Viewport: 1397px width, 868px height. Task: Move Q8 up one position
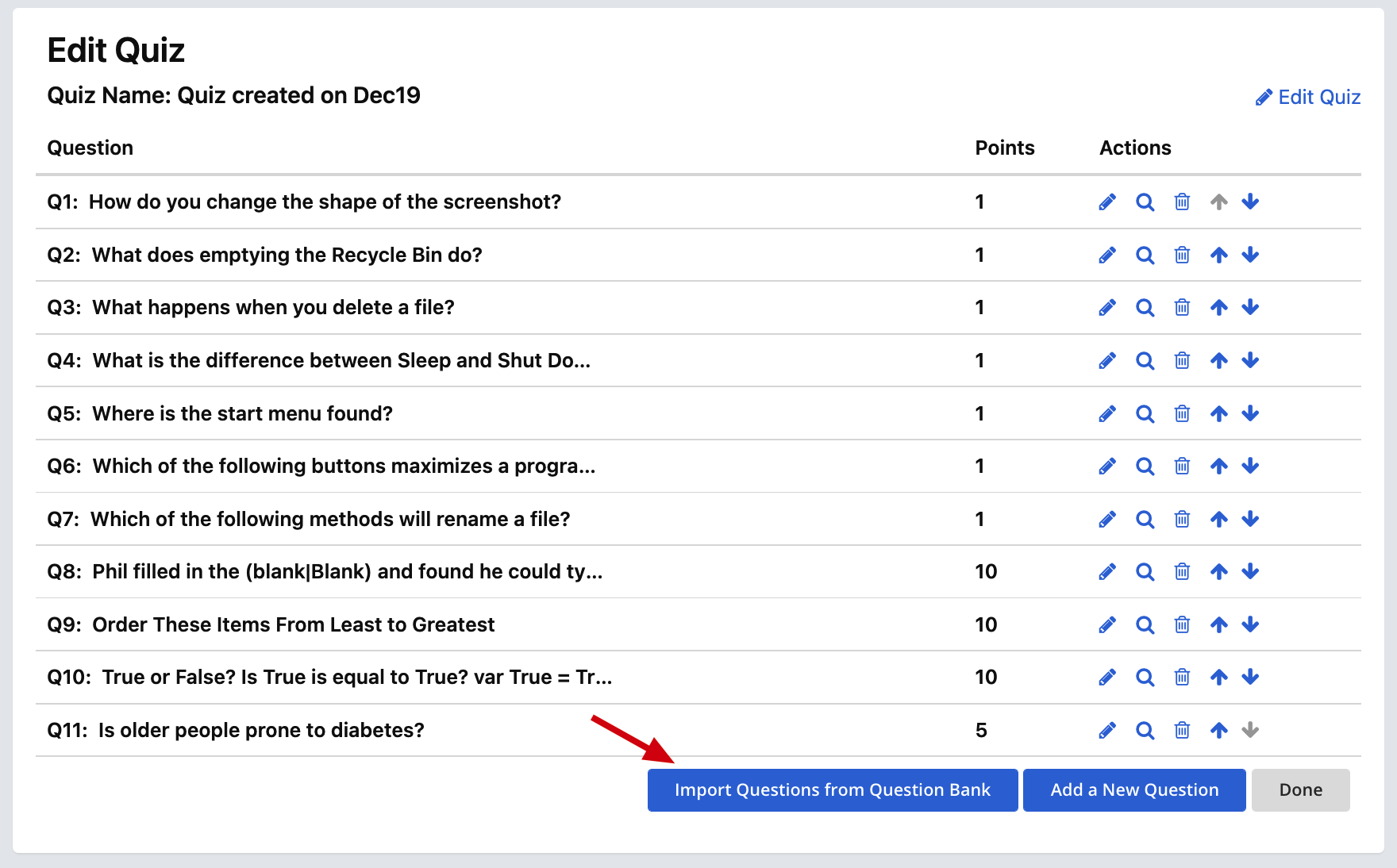click(1219, 572)
